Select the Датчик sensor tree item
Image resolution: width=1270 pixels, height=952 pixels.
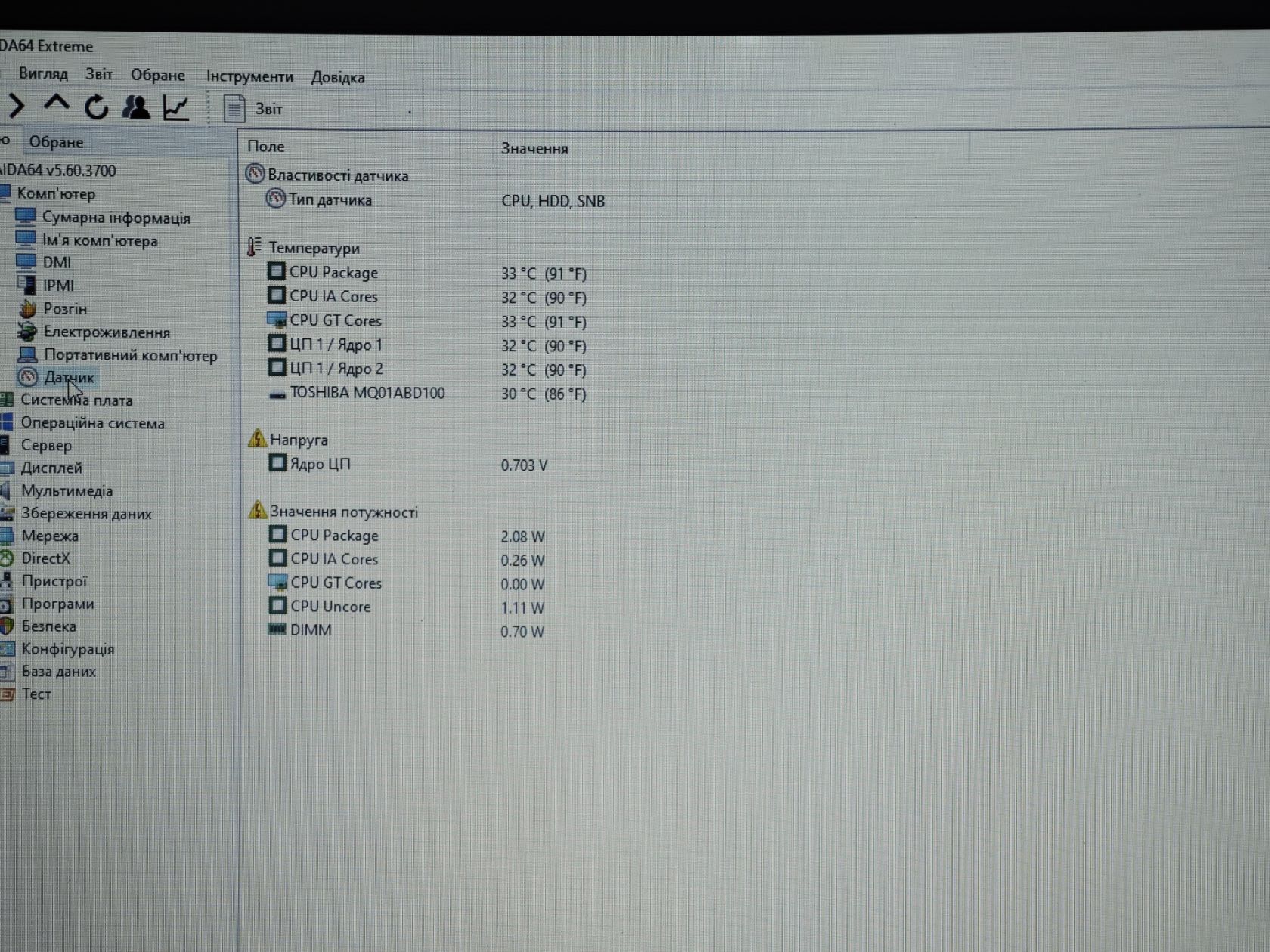point(57,377)
